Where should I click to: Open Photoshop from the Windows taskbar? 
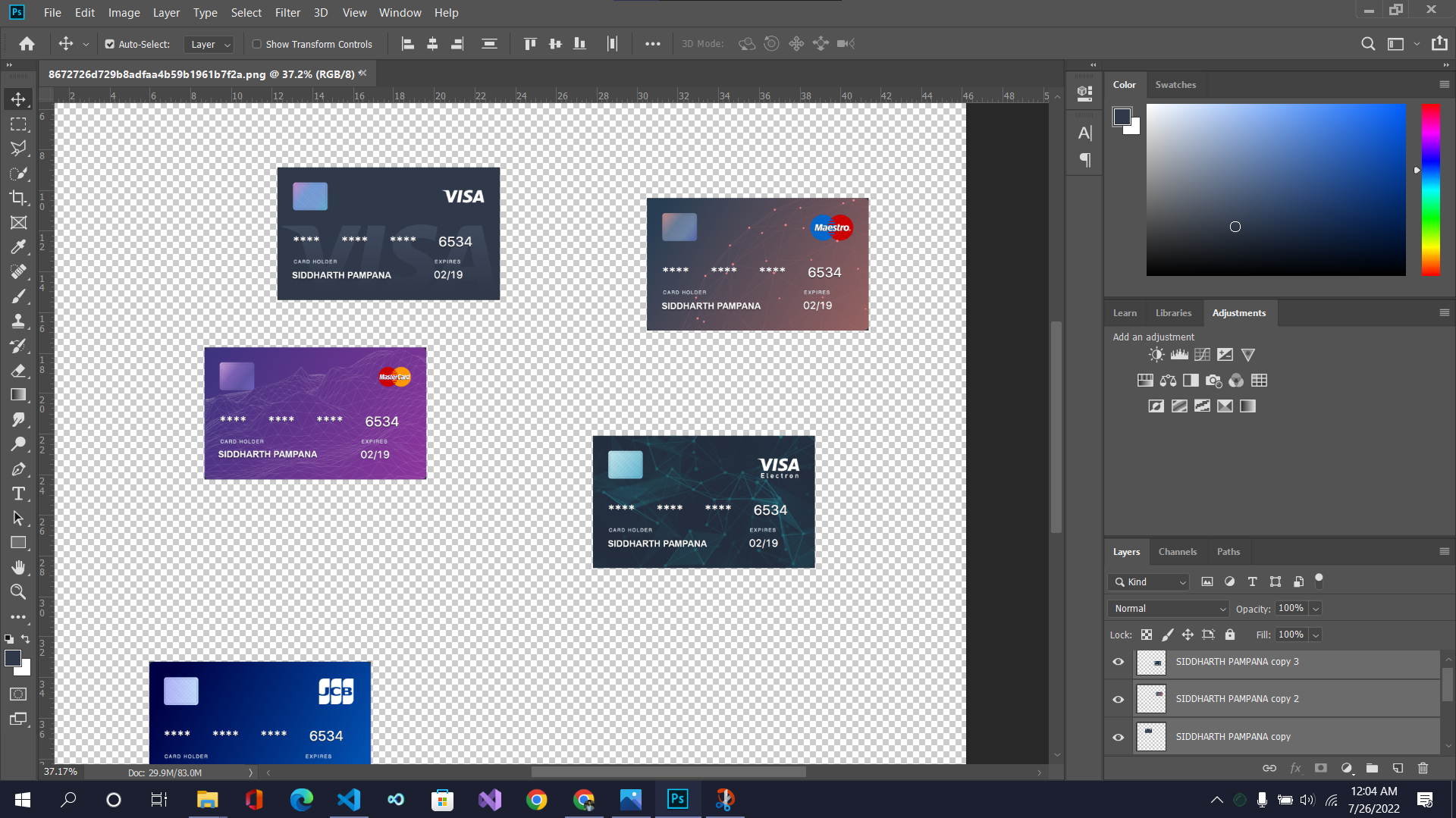point(677,799)
